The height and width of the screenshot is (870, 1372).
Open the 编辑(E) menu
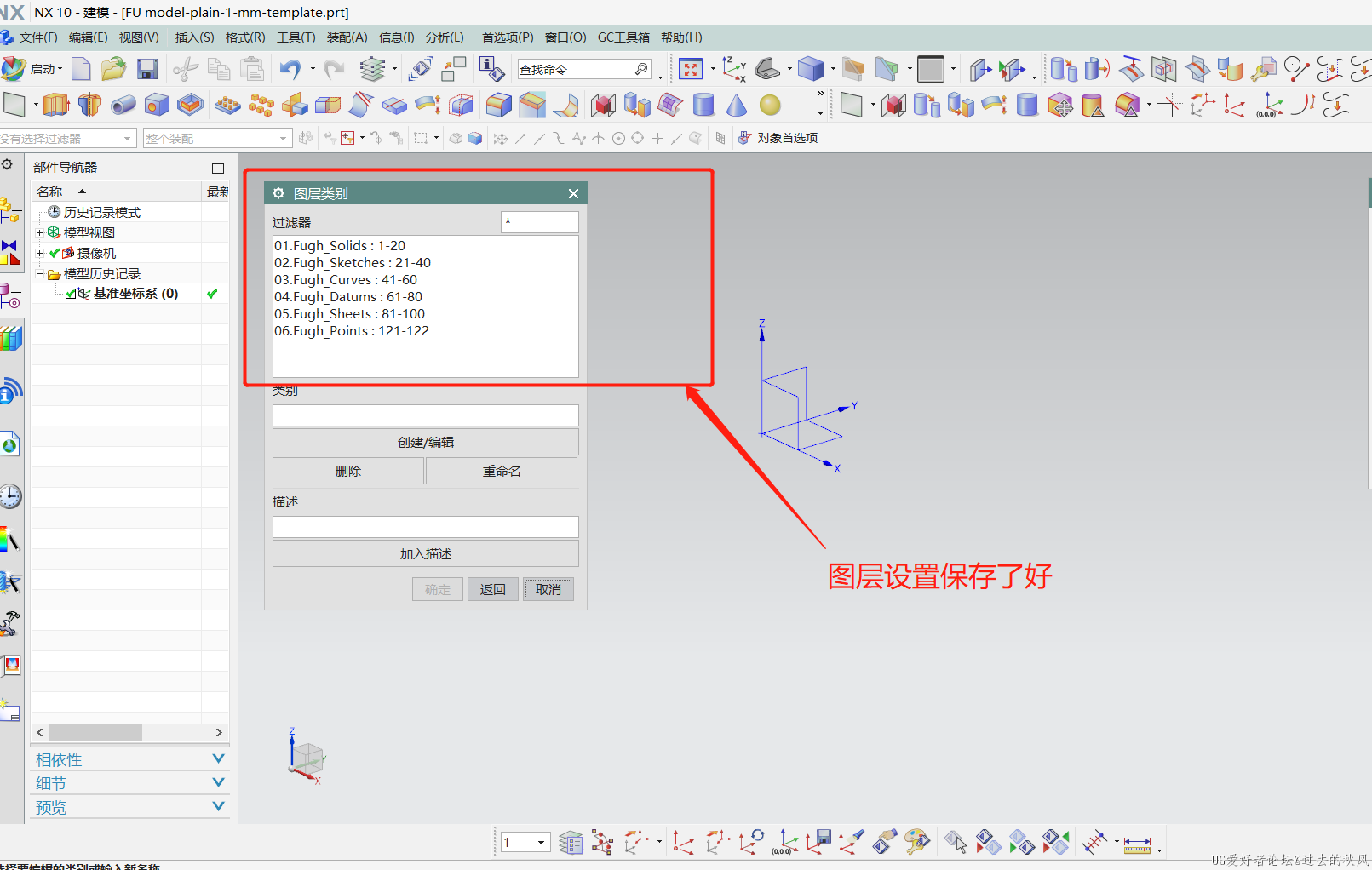(88, 37)
